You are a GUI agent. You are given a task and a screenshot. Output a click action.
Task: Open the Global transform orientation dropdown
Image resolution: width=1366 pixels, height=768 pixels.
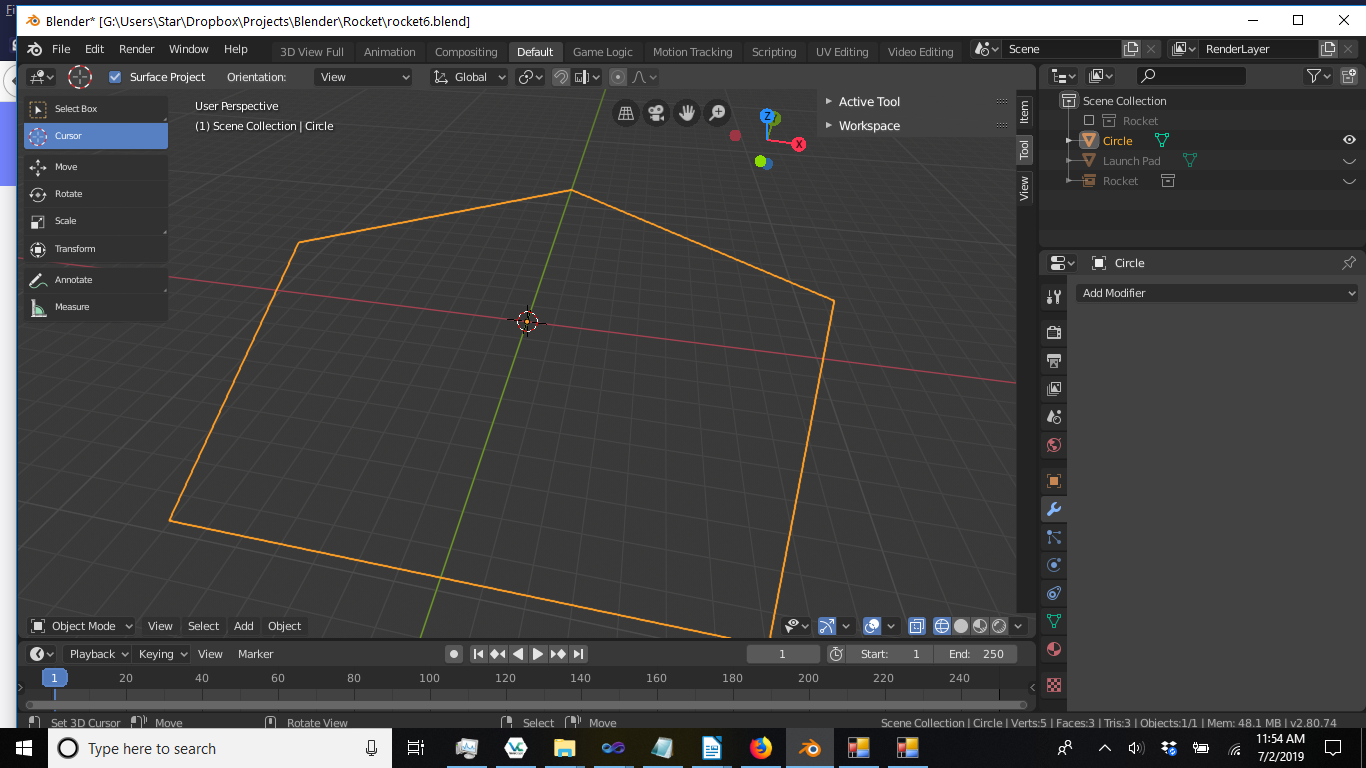tap(468, 77)
